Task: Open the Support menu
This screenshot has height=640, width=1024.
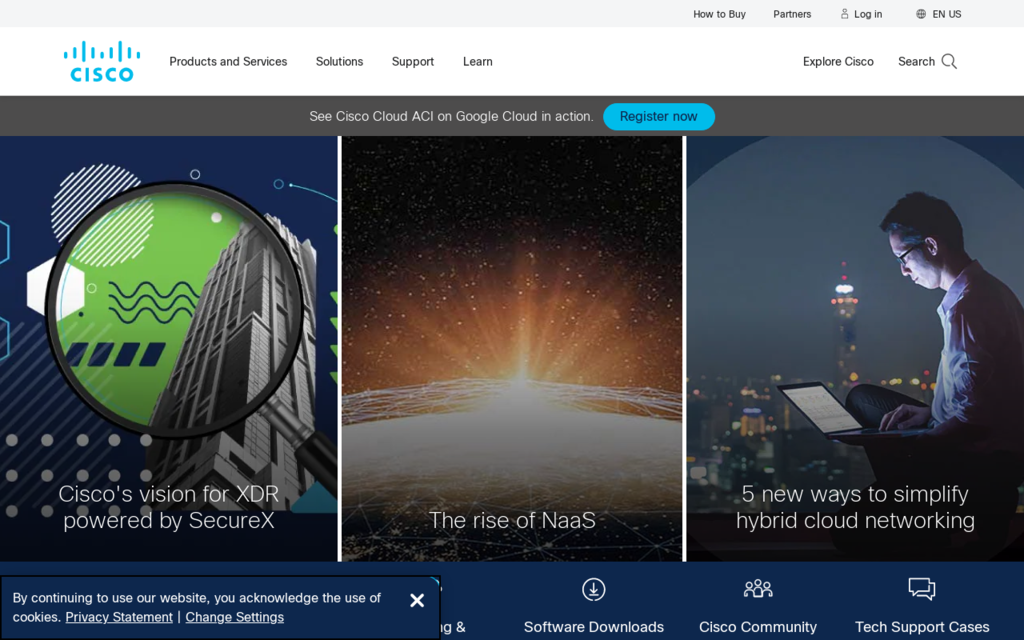Action: (x=413, y=62)
